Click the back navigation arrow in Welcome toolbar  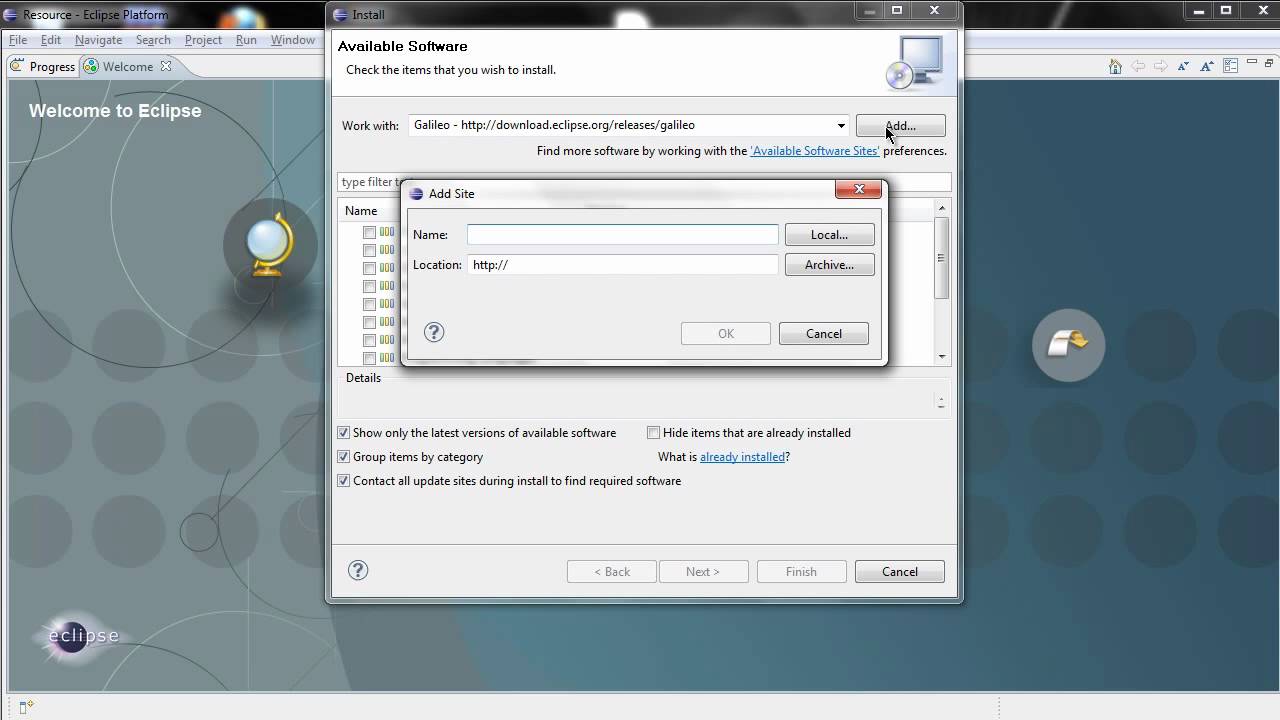click(1138, 66)
